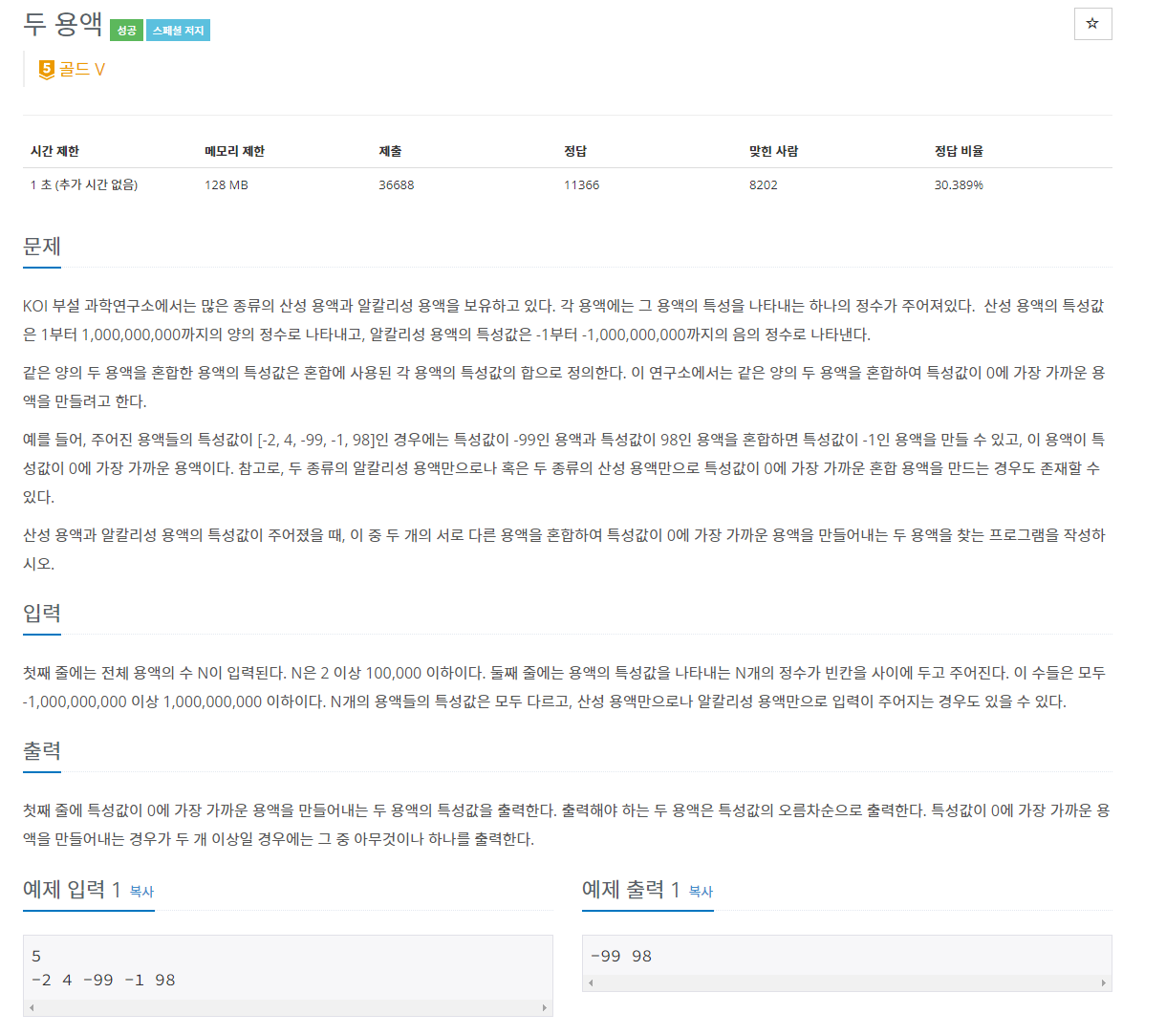Click the 정답 비율 column header
The height and width of the screenshot is (1036, 1166).
coord(959,151)
